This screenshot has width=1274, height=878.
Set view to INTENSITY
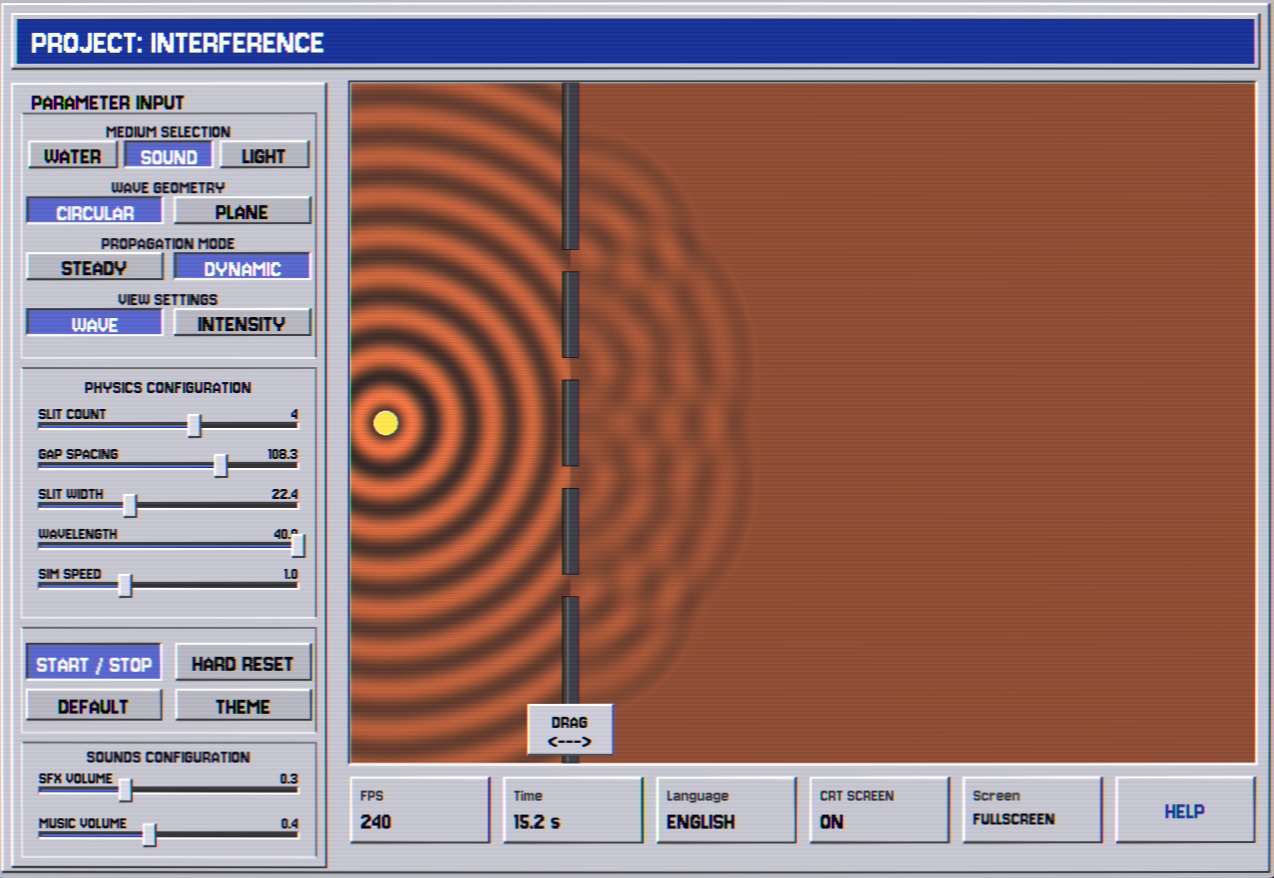click(242, 324)
